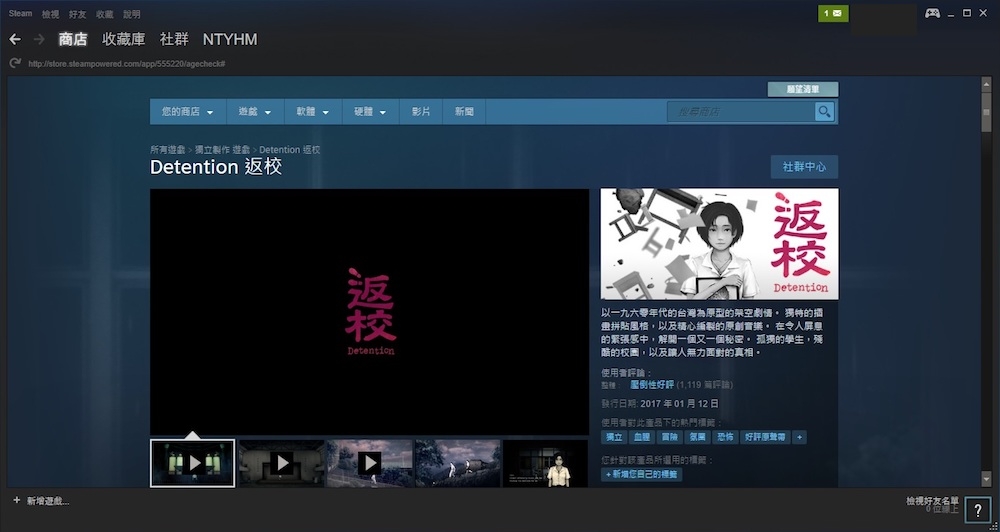
Task: Click the page scrollbar down arrow
Action: point(986,480)
